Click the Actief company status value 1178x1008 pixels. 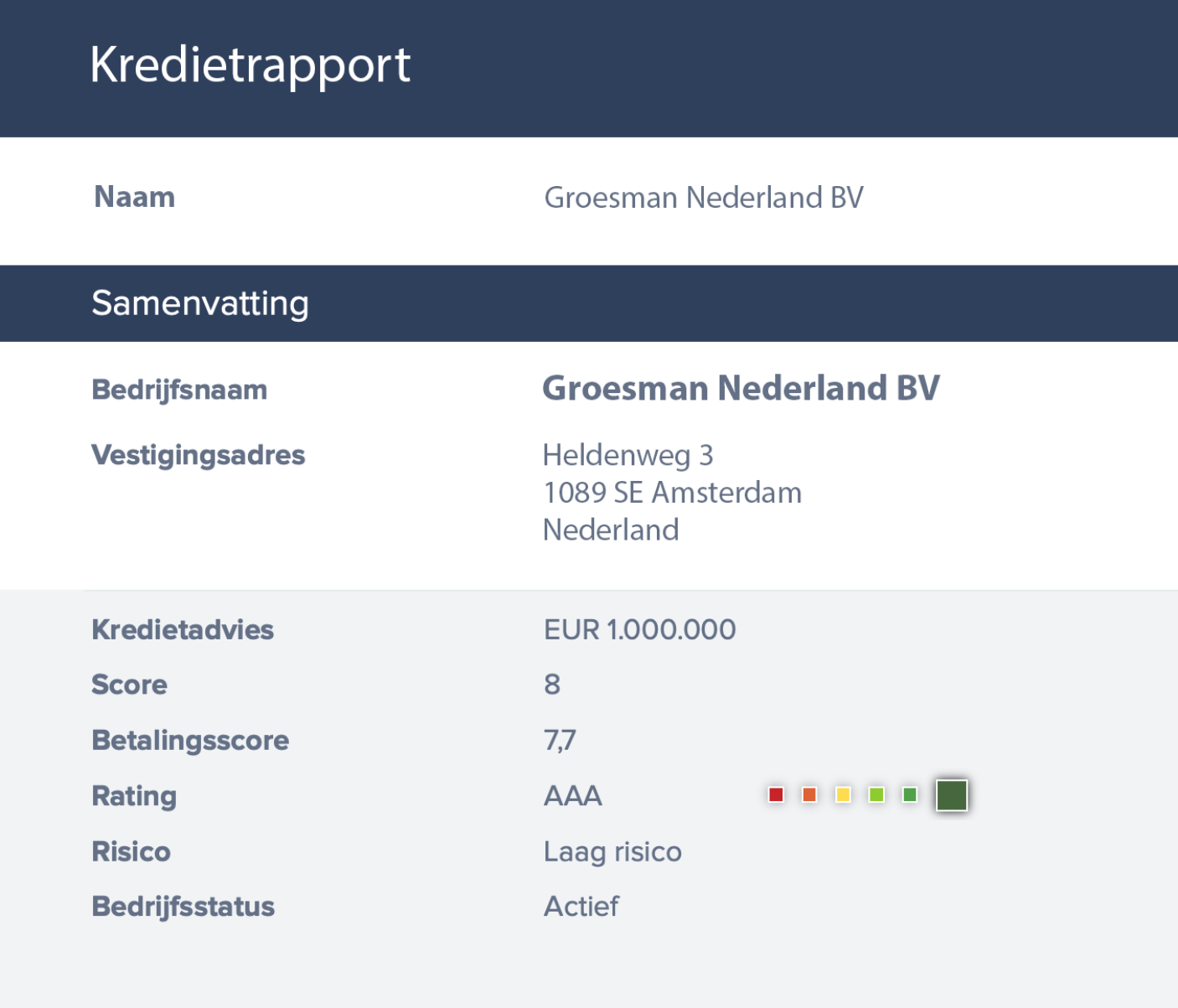click(581, 907)
